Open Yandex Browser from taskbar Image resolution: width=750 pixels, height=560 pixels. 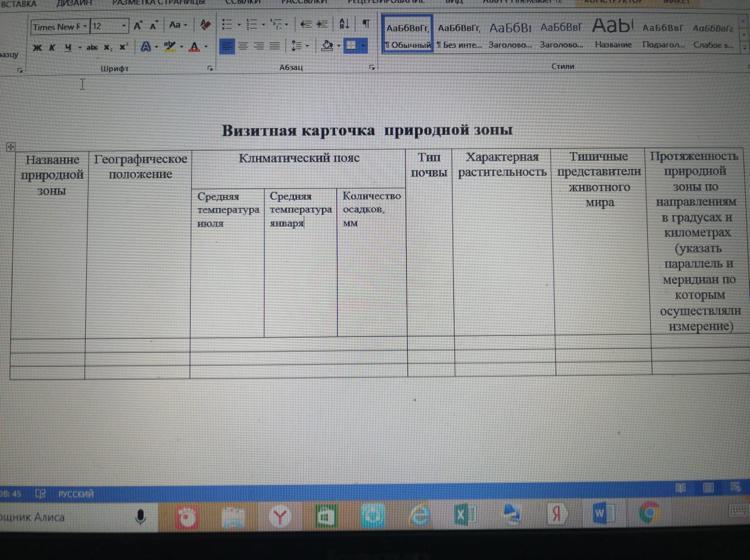coord(279,516)
